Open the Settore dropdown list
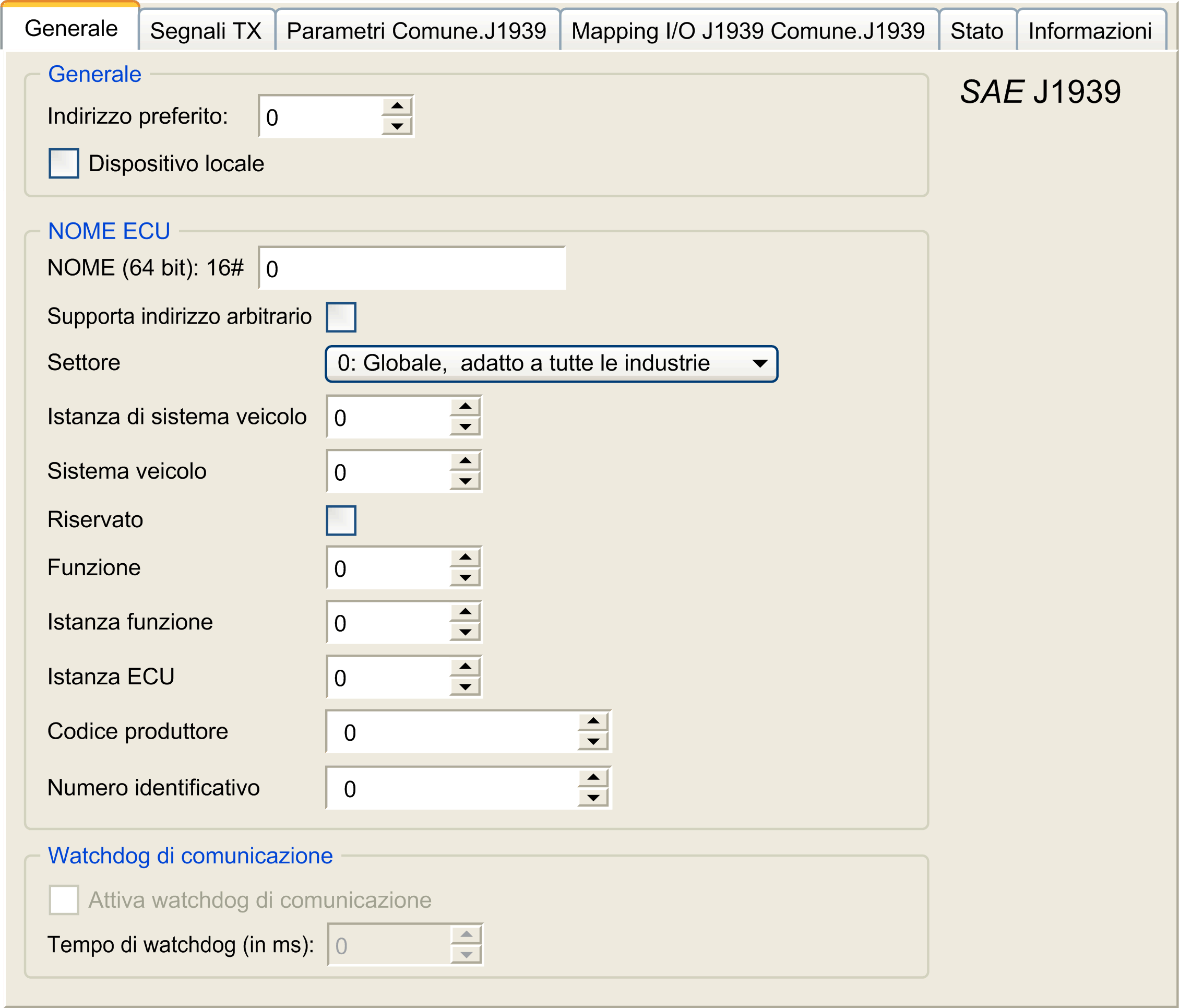The height and width of the screenshot is (1008, 1179). click(x=551, y=364)
